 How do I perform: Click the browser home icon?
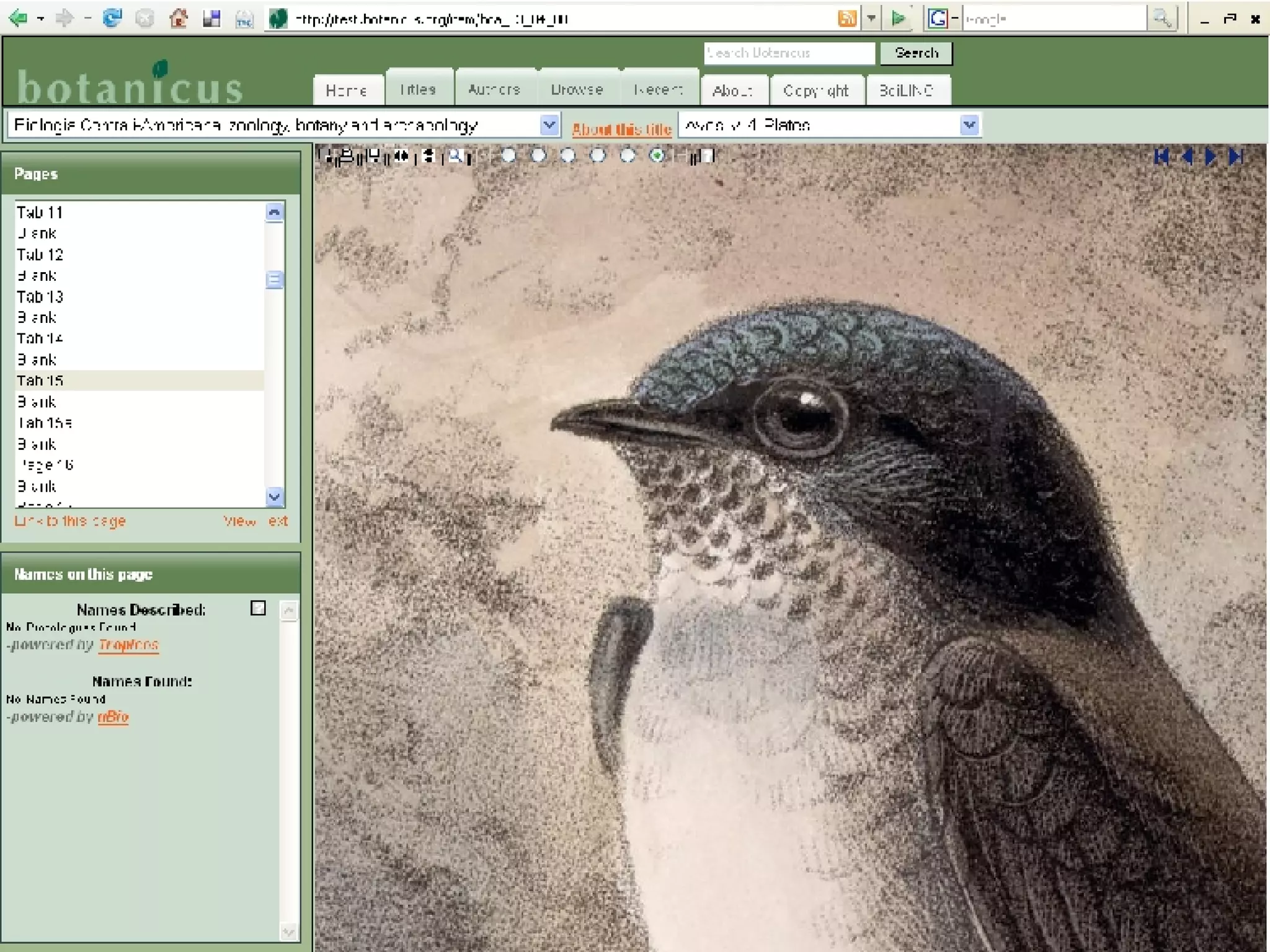point(179,19)
